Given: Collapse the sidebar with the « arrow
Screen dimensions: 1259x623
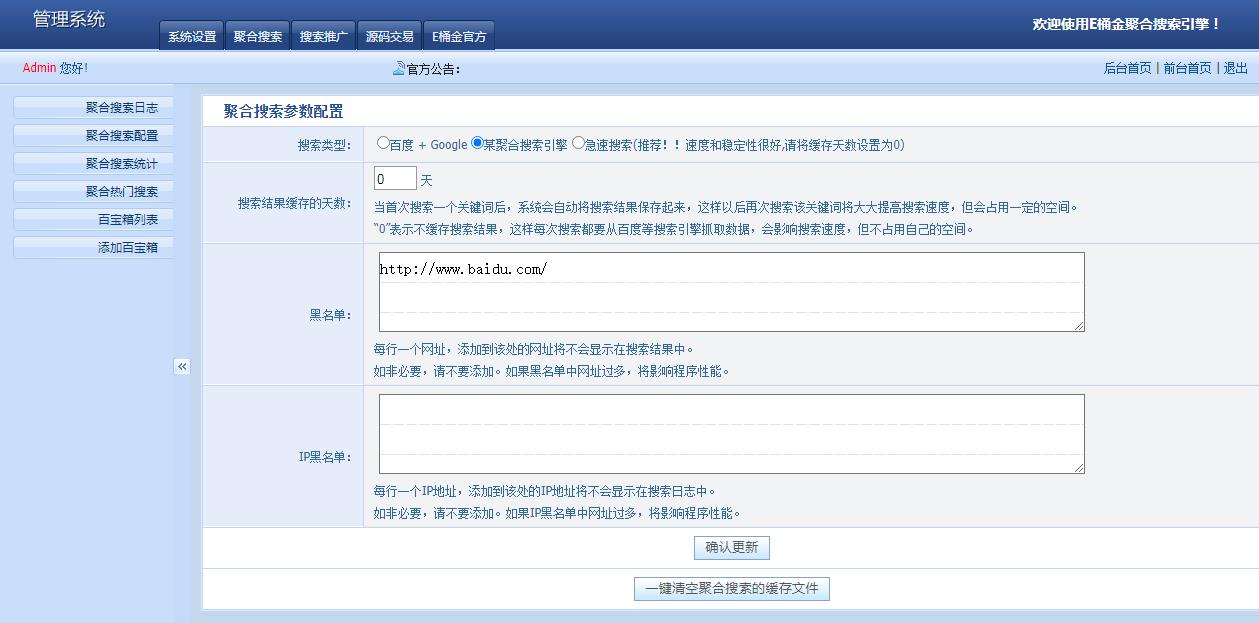Looking at the screenshot, I should [x=182, y=367].
